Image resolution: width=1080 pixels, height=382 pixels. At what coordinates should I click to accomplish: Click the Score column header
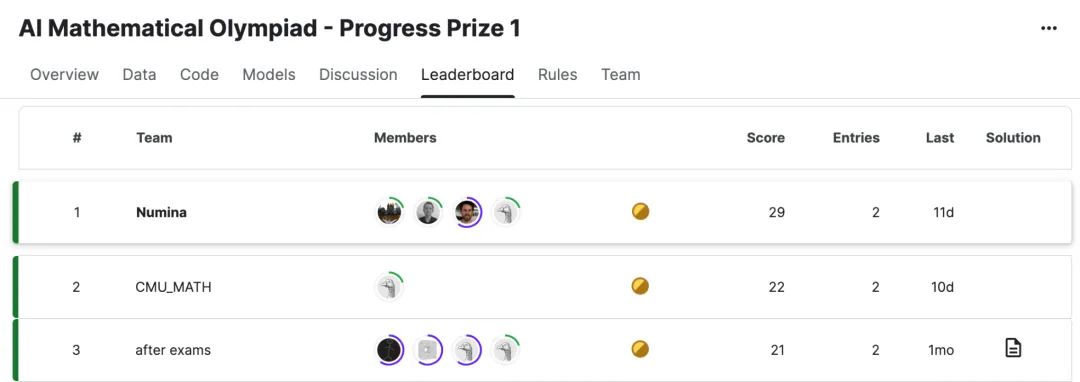[x=765, y=138]
